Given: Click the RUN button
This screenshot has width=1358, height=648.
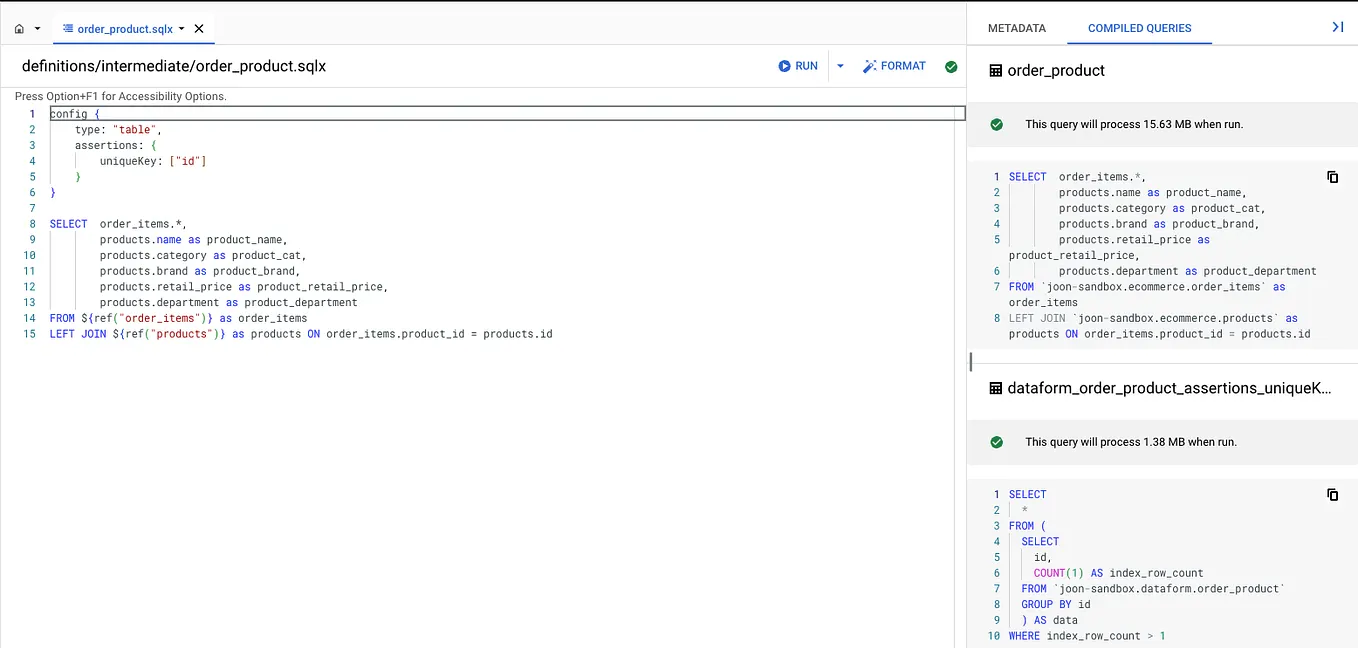Looking at the screenshot, I should tap(798, 66).
